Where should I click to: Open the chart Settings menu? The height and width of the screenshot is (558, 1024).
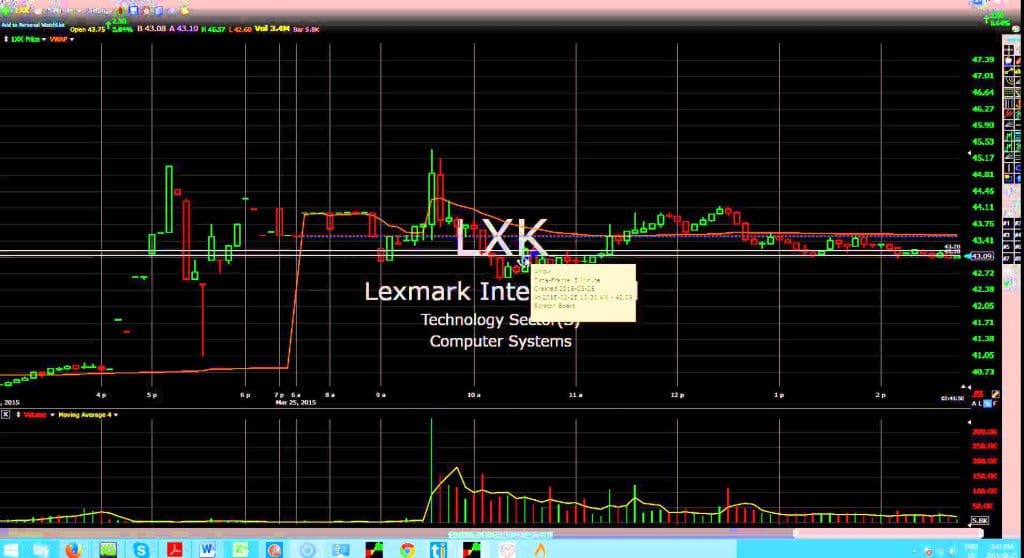[99, 11]
